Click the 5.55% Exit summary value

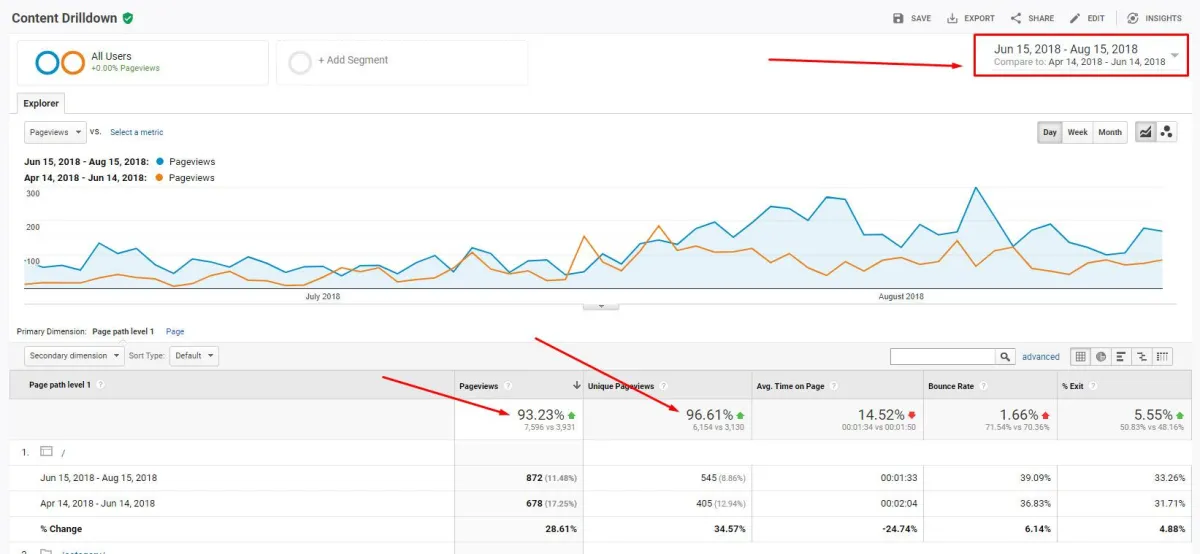1153,414
